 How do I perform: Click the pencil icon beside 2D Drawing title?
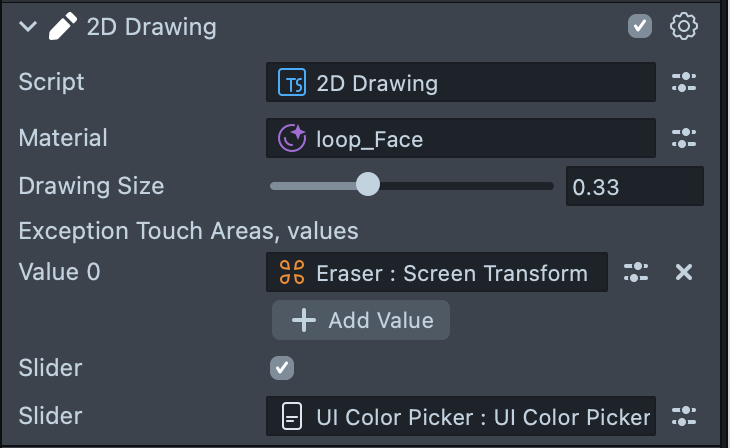64,27
